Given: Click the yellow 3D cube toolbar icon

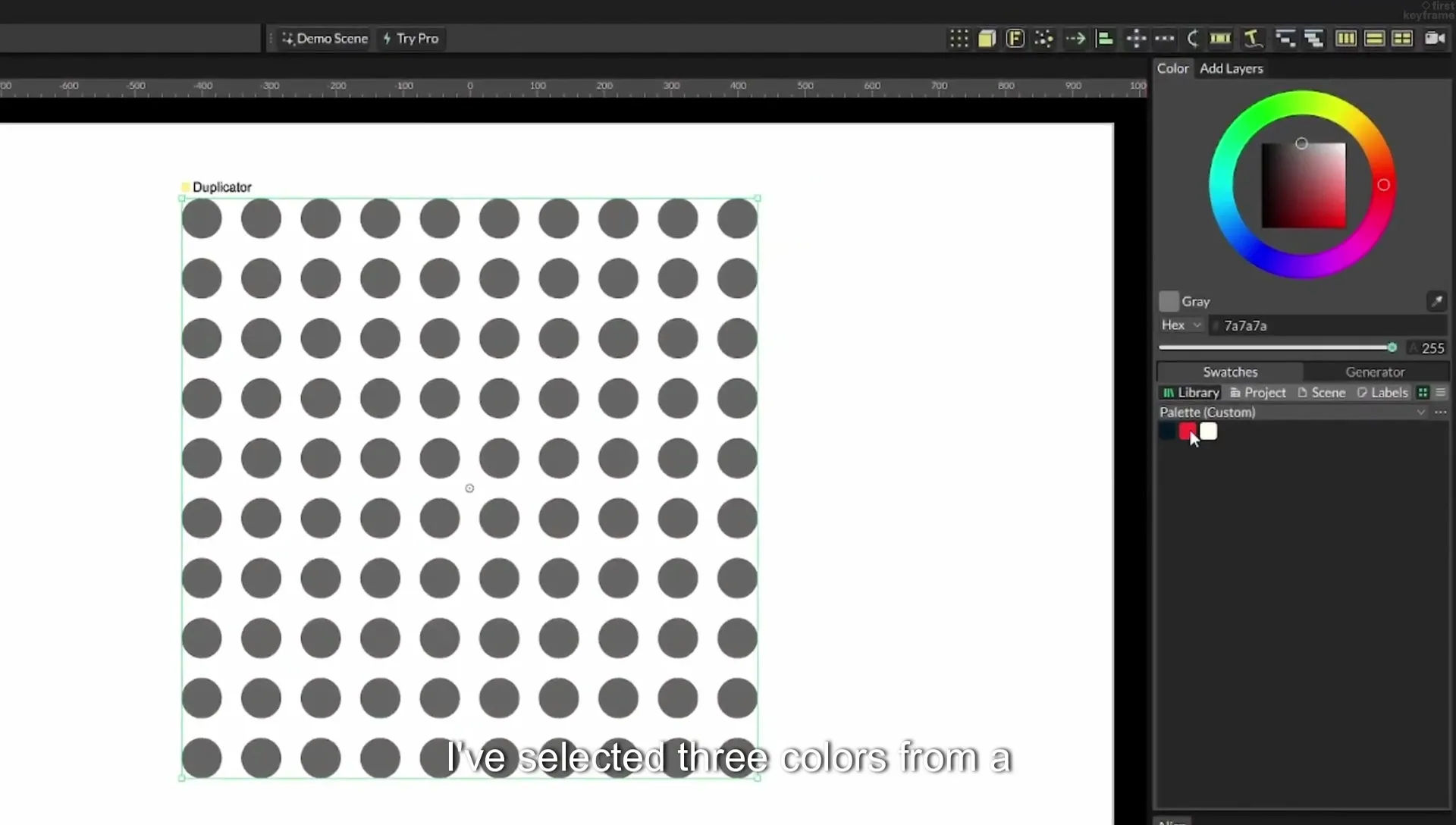Looking at the screenshot, I should coord(987,39).
